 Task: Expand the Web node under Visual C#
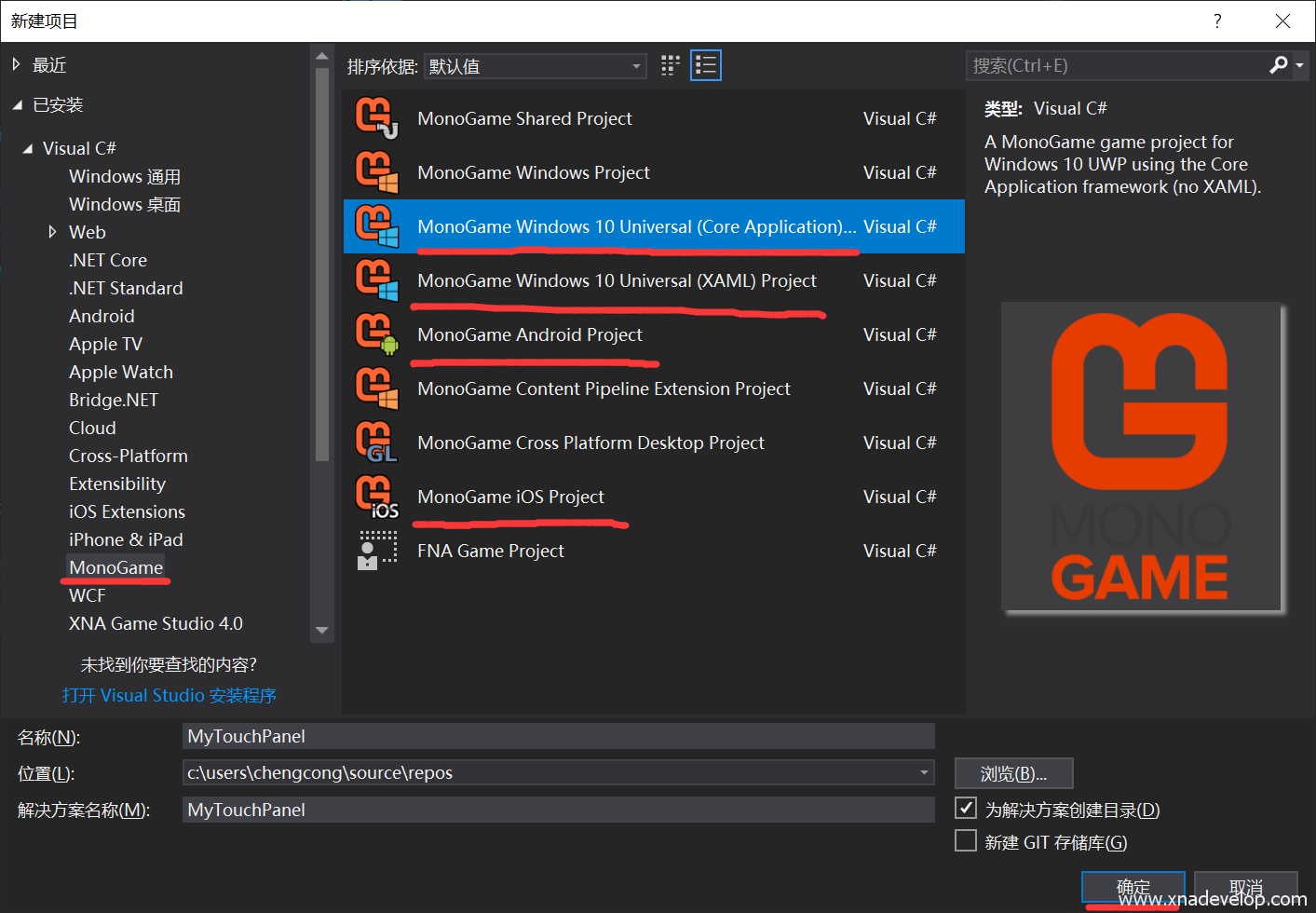click(53, 232)
